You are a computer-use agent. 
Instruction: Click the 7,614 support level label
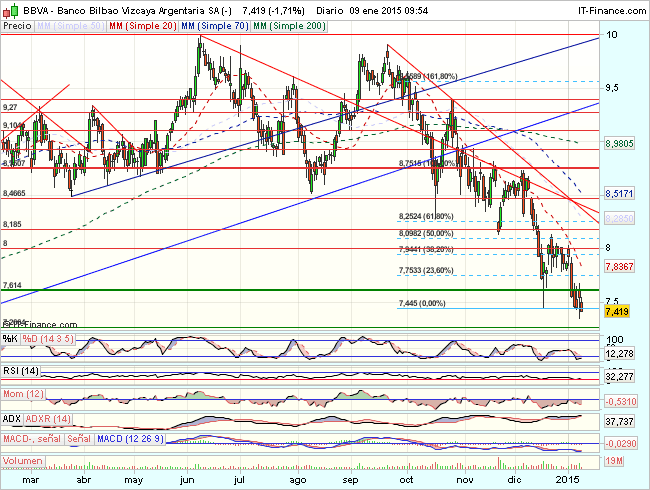point(12,285)
